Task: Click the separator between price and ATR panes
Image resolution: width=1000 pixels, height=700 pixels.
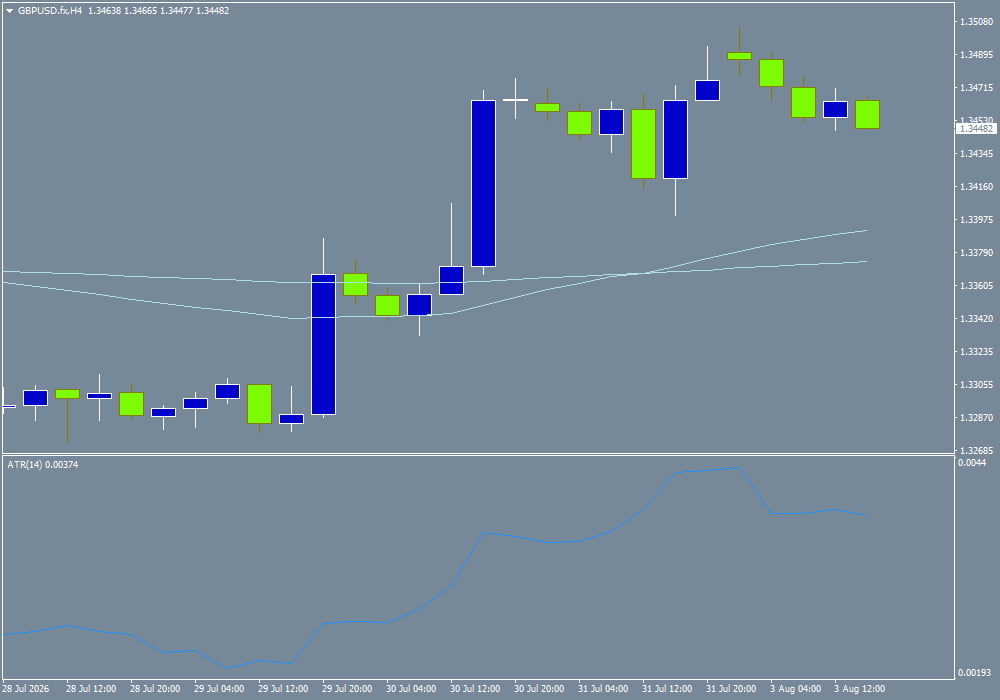Action: tap(478, 455)
